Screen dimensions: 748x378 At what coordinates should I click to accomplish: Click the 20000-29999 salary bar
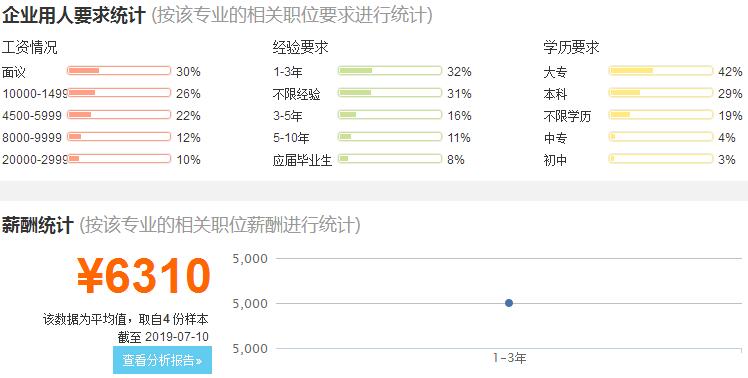pos(119,158)
